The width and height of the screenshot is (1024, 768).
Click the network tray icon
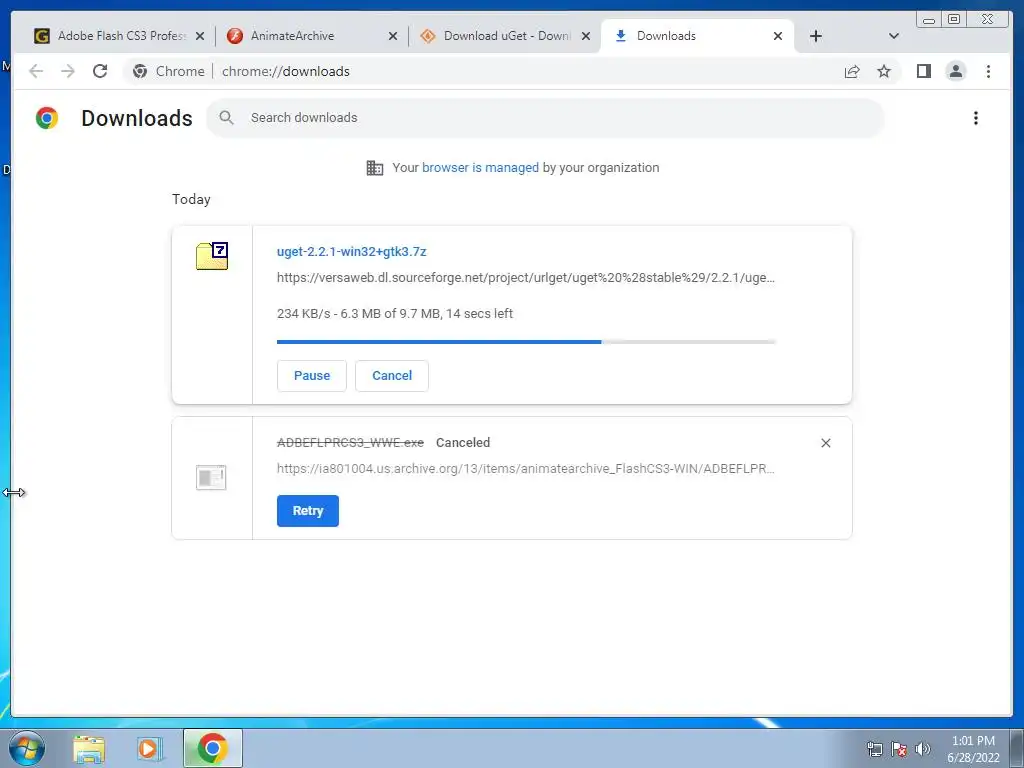(874, 749)
